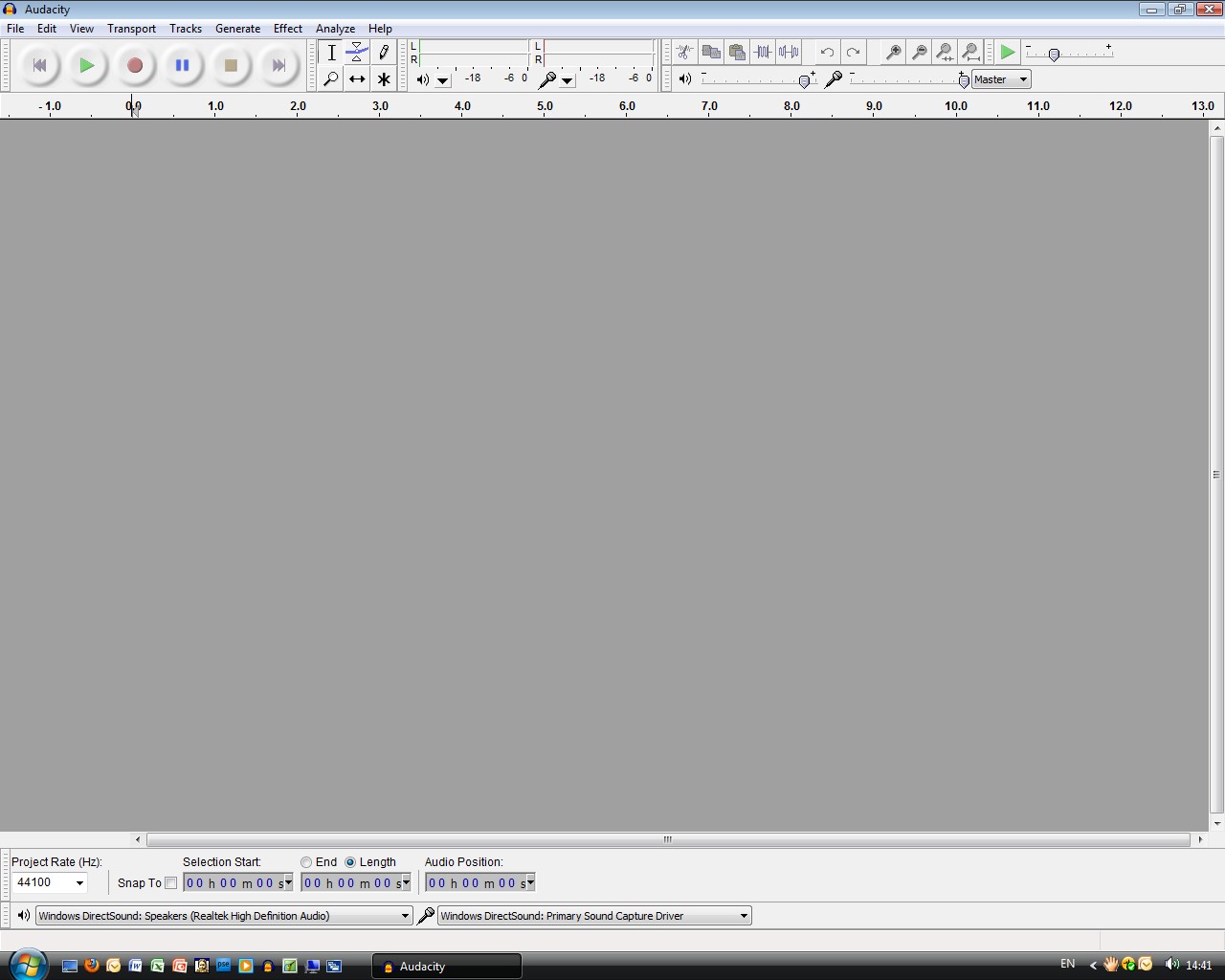This screenshot has width=1225, height=980.
Task: Open the Generate menu
Action: tap(237, 29)
